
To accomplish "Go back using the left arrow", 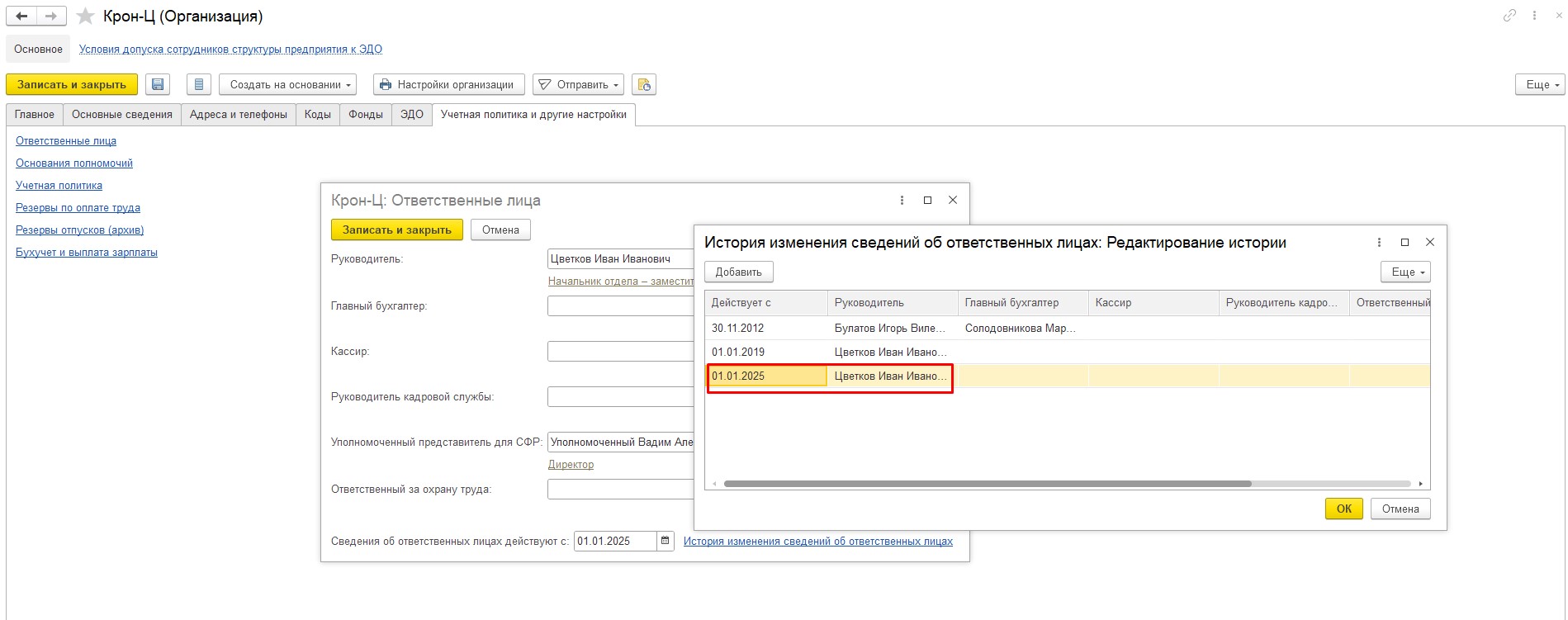I will tap(21, 16).
